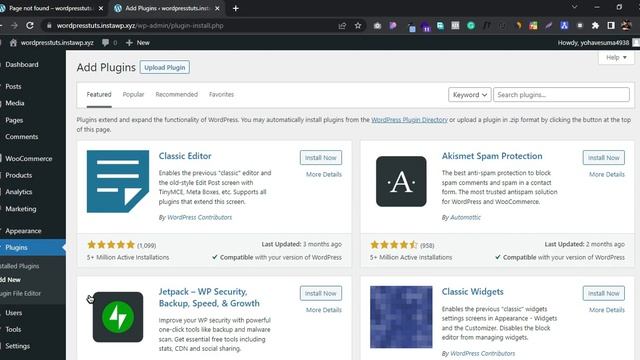
Task: Open the Jetpack plugin title link
Action: coord(209,297)
